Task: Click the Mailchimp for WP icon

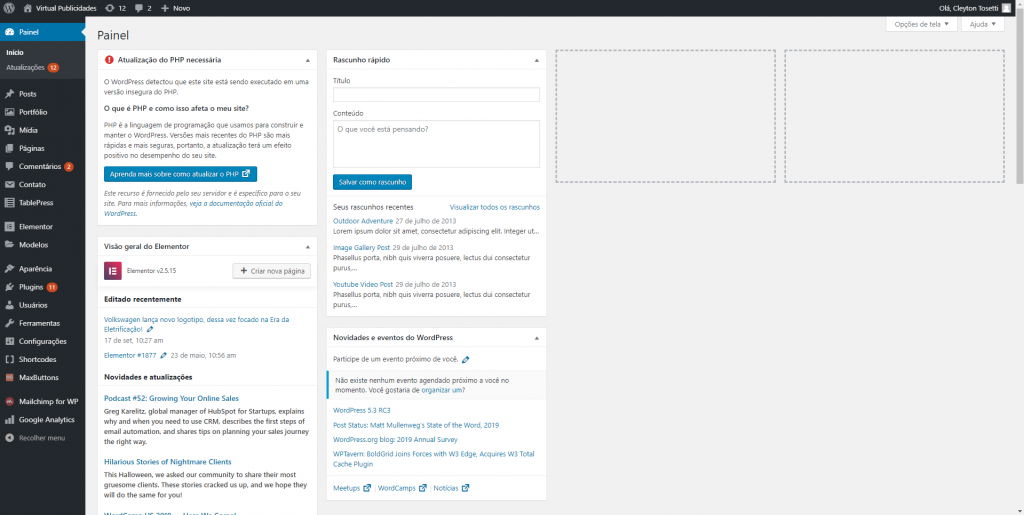Action: (9, 401)
